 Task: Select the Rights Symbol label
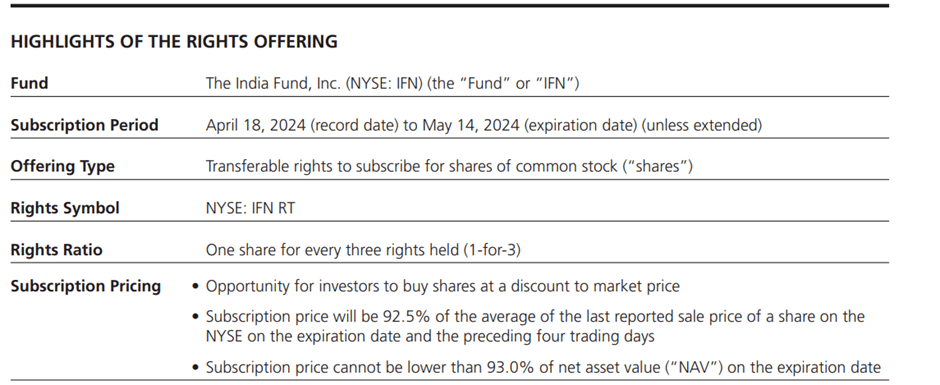[x=65, y=208]
